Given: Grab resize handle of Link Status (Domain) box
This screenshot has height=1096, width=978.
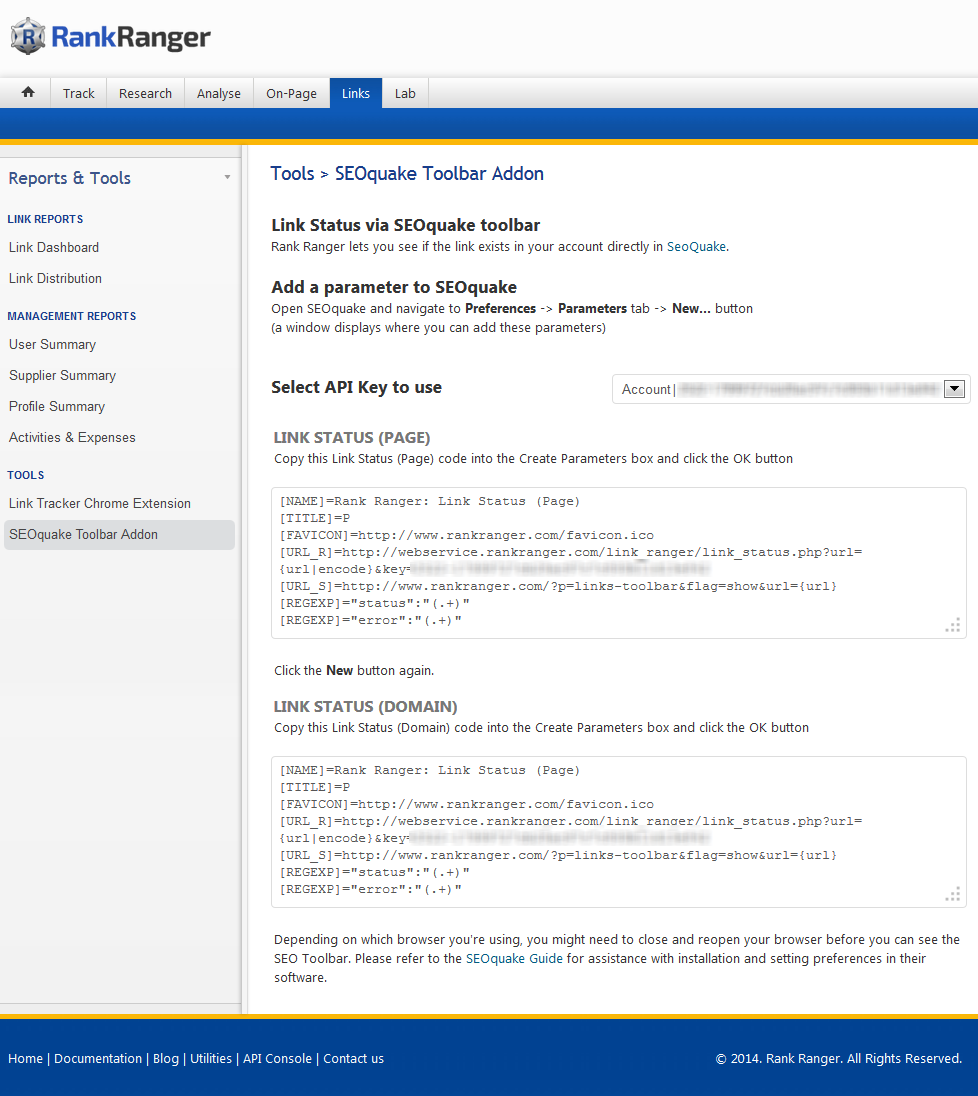Looking at the screenshot, I should (x=953, y=894).
